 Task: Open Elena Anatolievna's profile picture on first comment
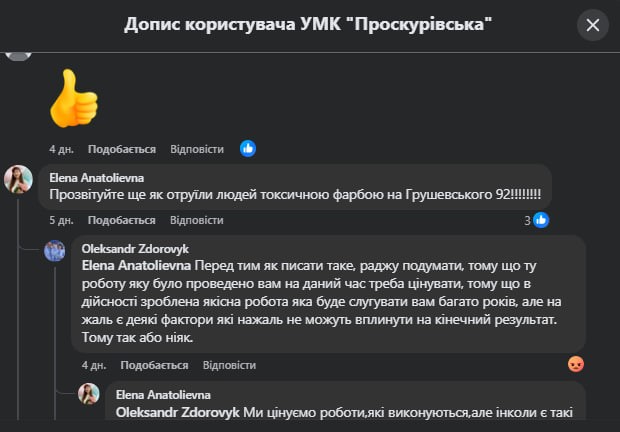click(x=19, y=179)
